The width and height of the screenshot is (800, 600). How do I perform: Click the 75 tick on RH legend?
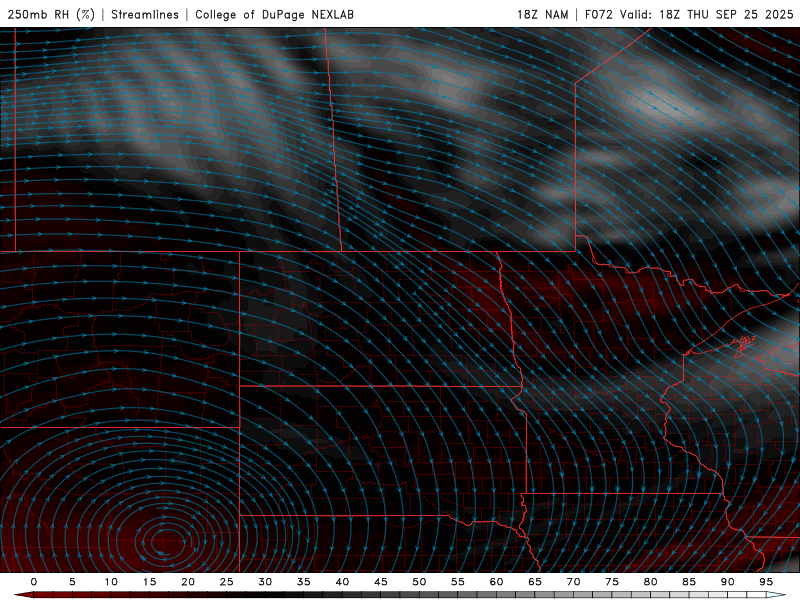[612, 582]
